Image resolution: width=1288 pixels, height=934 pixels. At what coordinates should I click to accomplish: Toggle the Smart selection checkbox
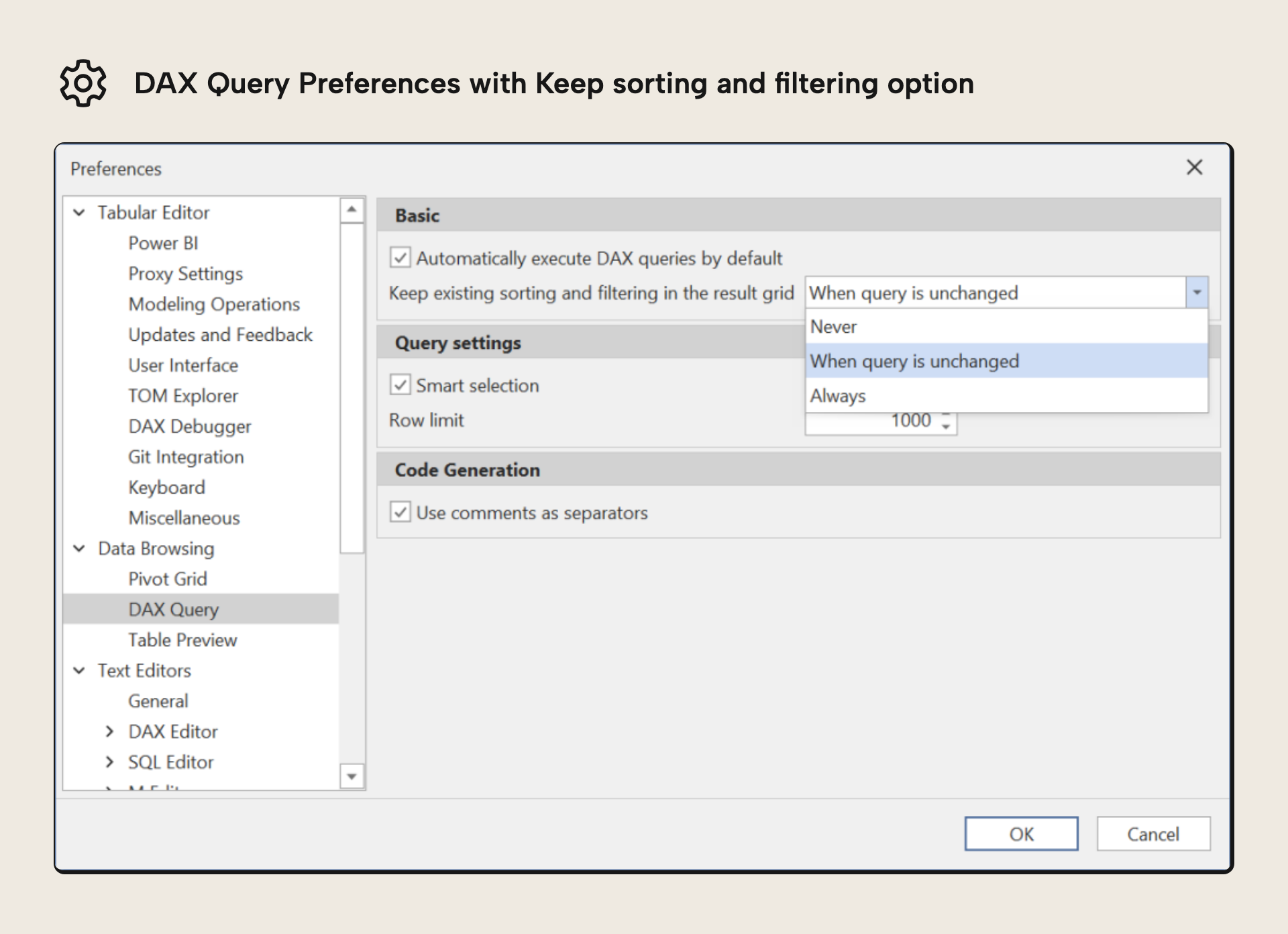coord(400,385)
